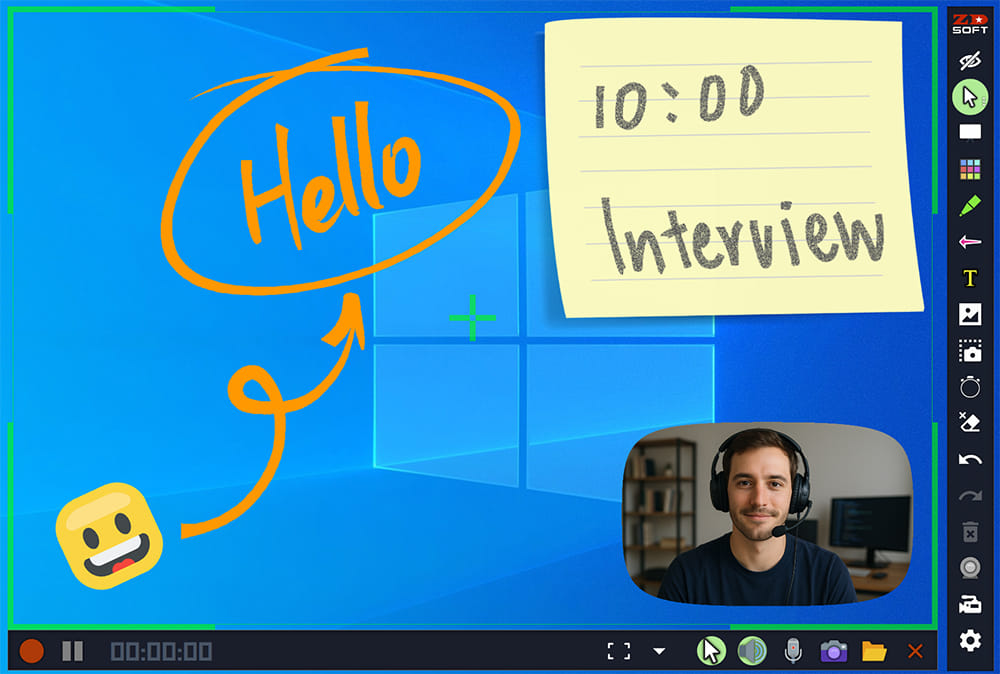Toggle cursor capture in bottom bar

[x=711, y=652]
